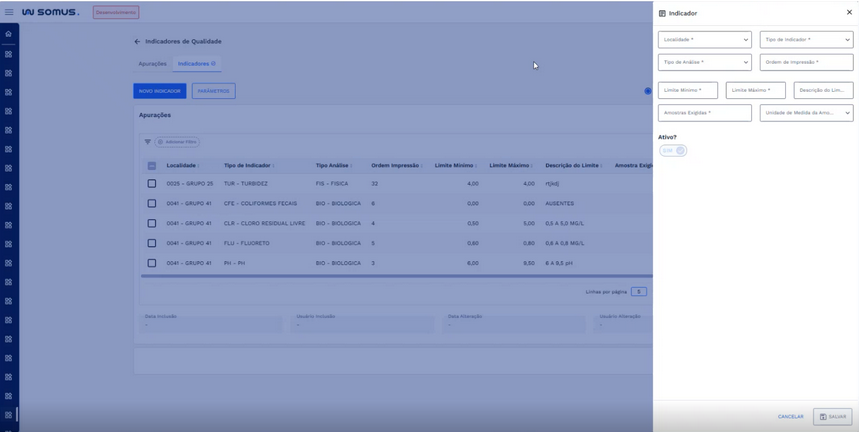Screen dimensions: 859x433
Task: Expand Unidade de Medida da Amostra dropdown
Action: [806, 113]
